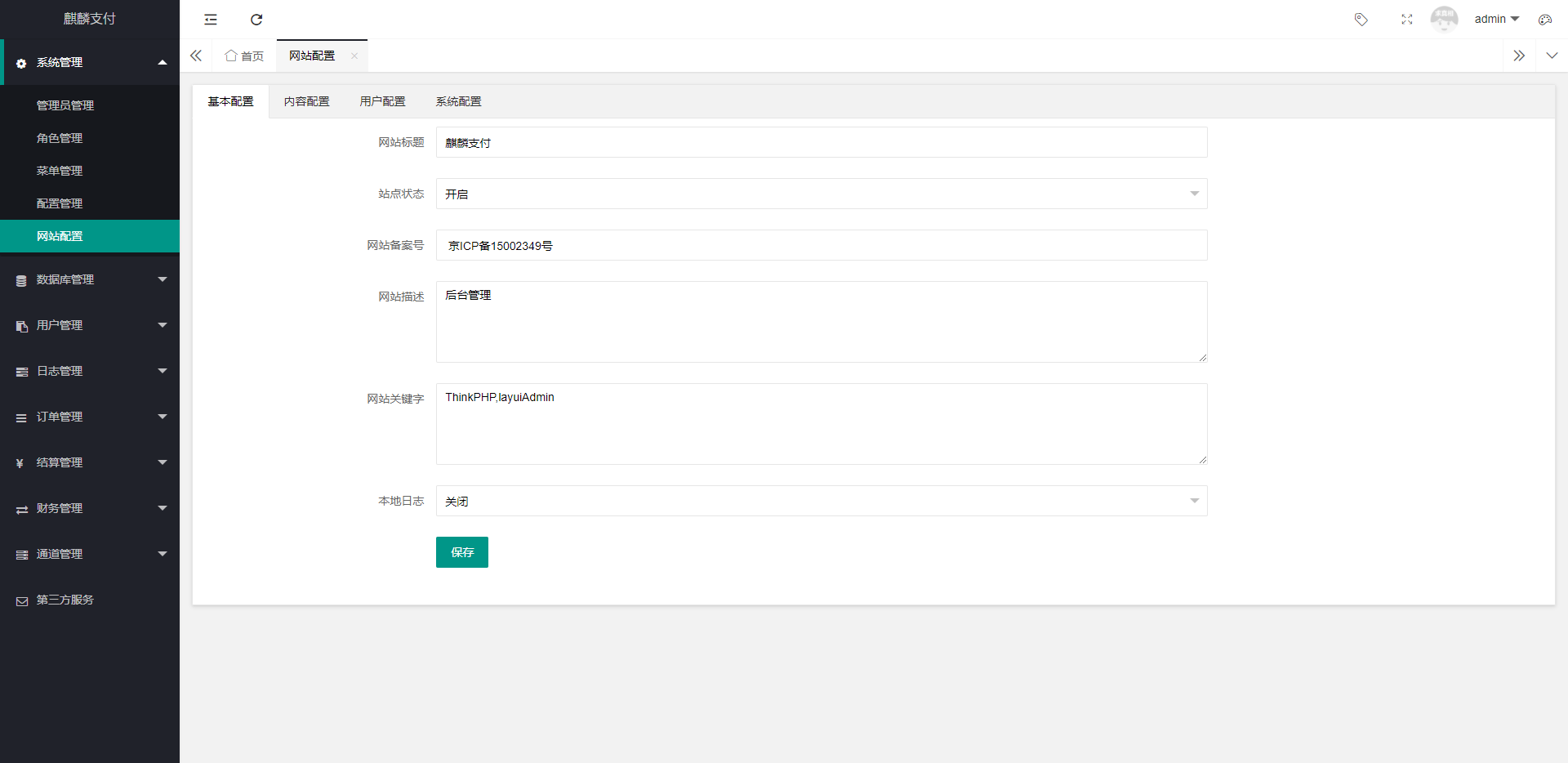Viewport: 1568px width, 763px height.
Task: Open the tag notes icon in header
Action: (1361, 20)
